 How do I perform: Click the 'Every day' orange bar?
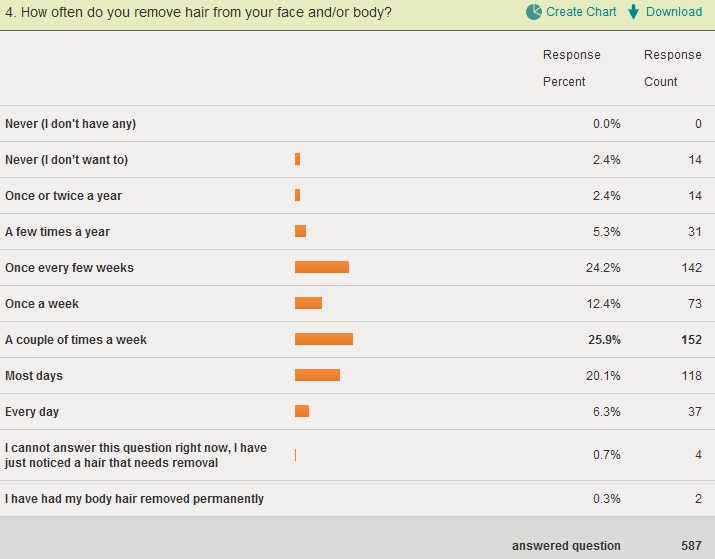click(x=302, y=411)
